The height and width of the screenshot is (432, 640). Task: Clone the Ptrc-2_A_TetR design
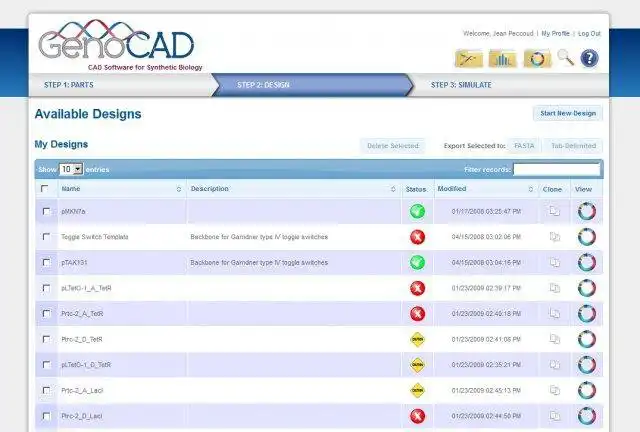coord(554,314)
